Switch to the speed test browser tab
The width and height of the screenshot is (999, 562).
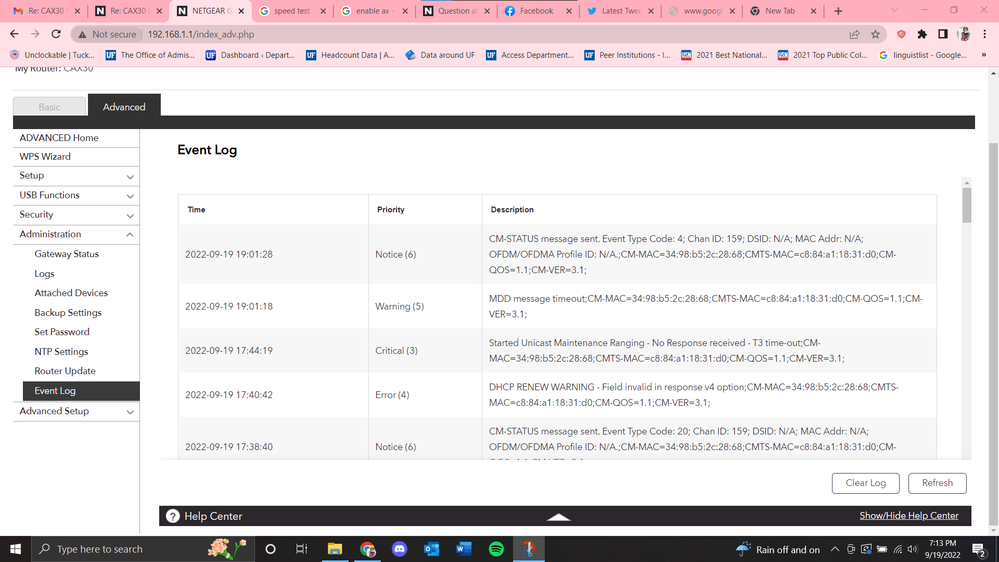[x=292, y=11]
